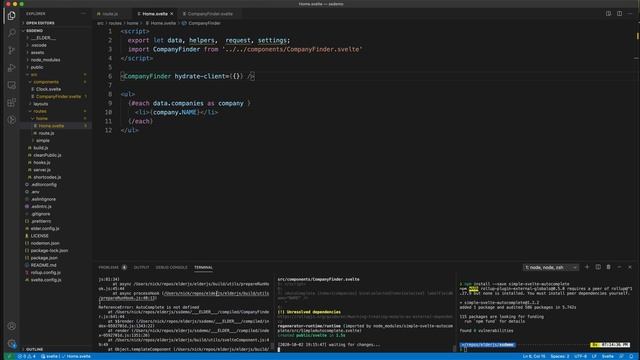This screenshot has width=640, height=360.
Task: Click the open changes icon in editor toolbar
Action: coord(608,13)
